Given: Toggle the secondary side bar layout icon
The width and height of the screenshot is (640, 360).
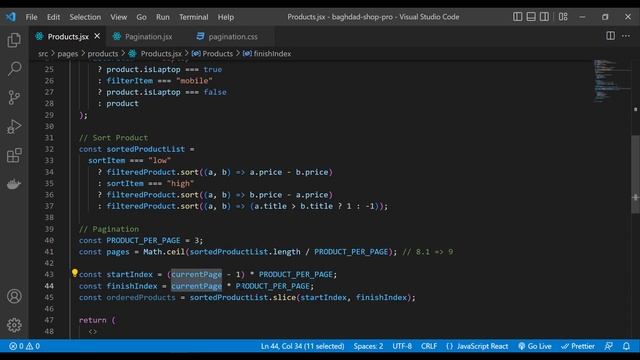Looking at the screenshot, I should tap(544, 17).
